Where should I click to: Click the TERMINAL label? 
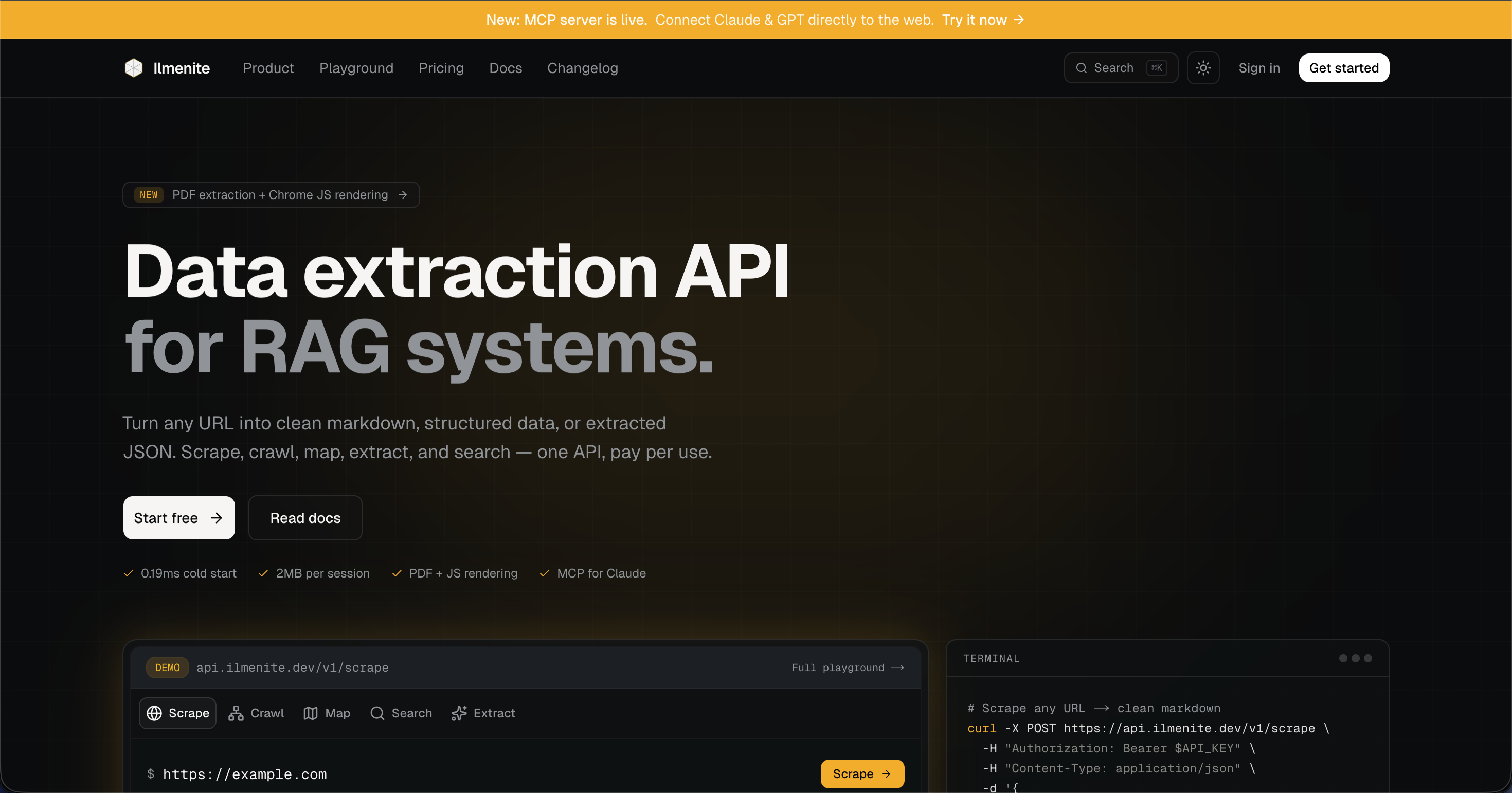(992, 658)
